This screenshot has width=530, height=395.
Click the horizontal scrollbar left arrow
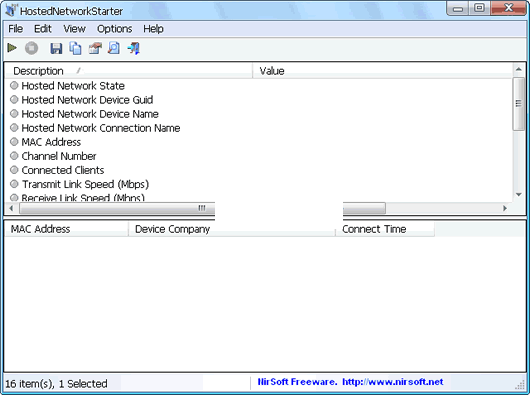[11, 208]
